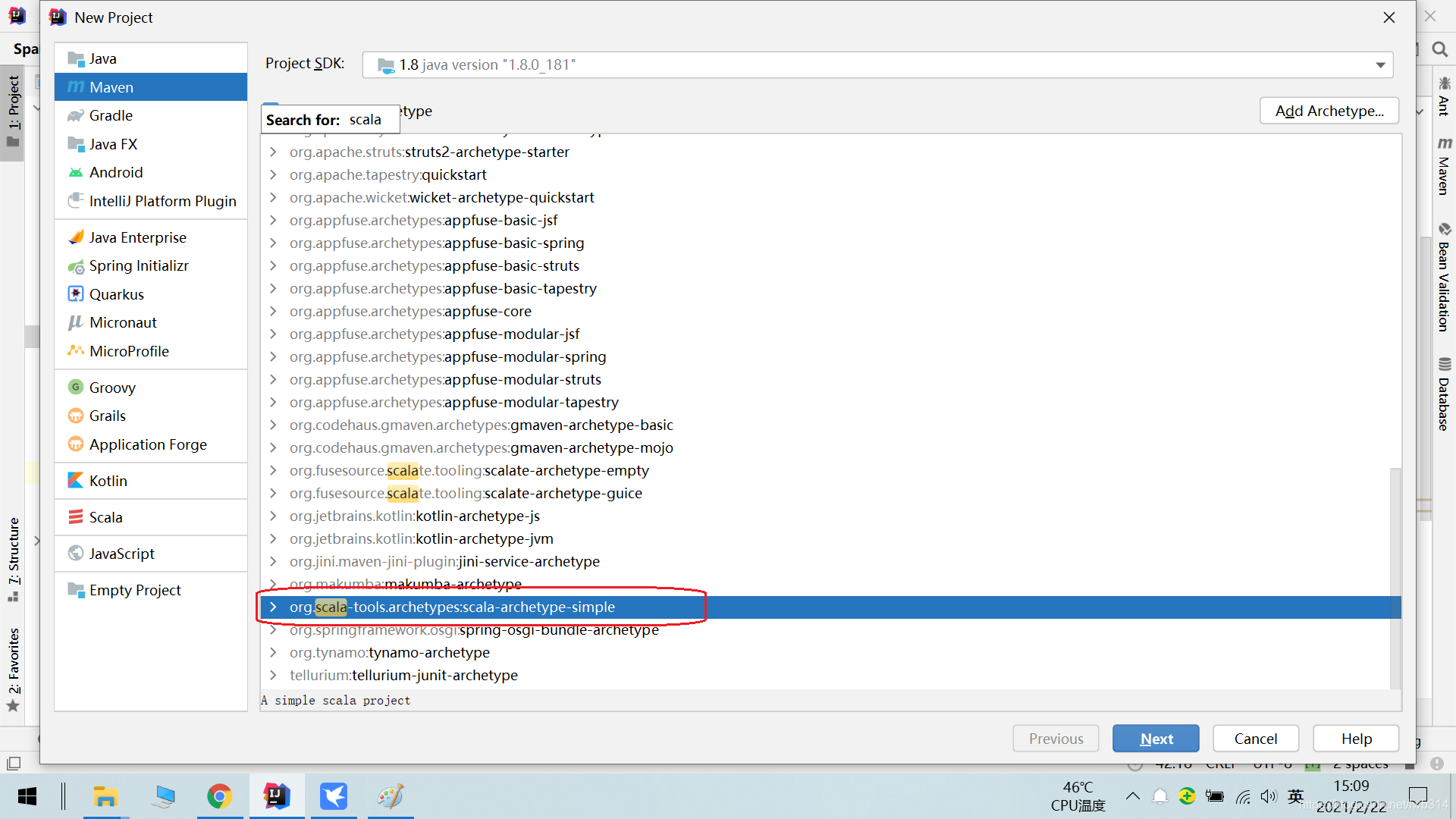Click the Add Archetype button

coord(1329,111)
